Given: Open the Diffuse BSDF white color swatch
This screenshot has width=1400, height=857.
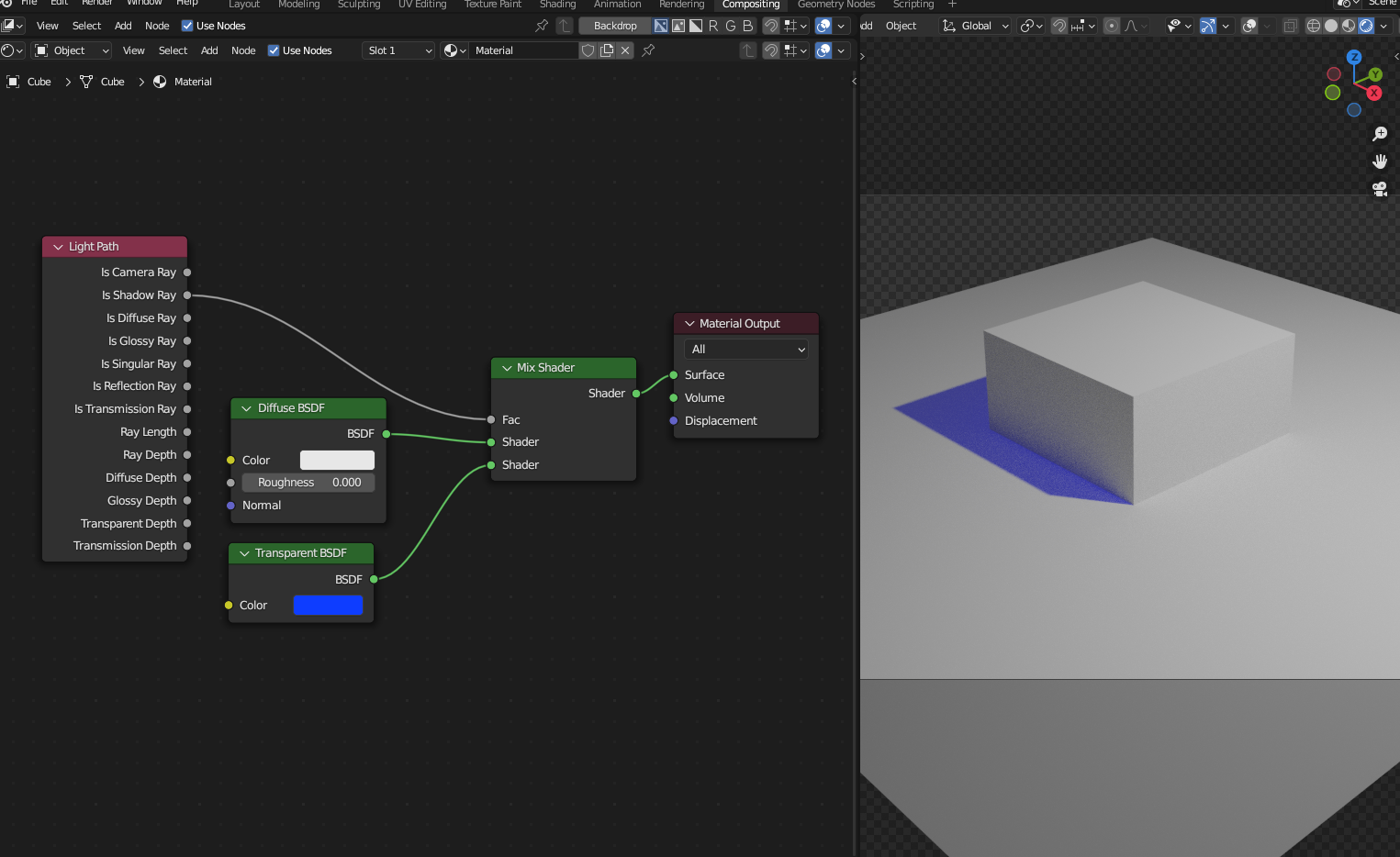Looking at the screenshot, I should 337,460.
